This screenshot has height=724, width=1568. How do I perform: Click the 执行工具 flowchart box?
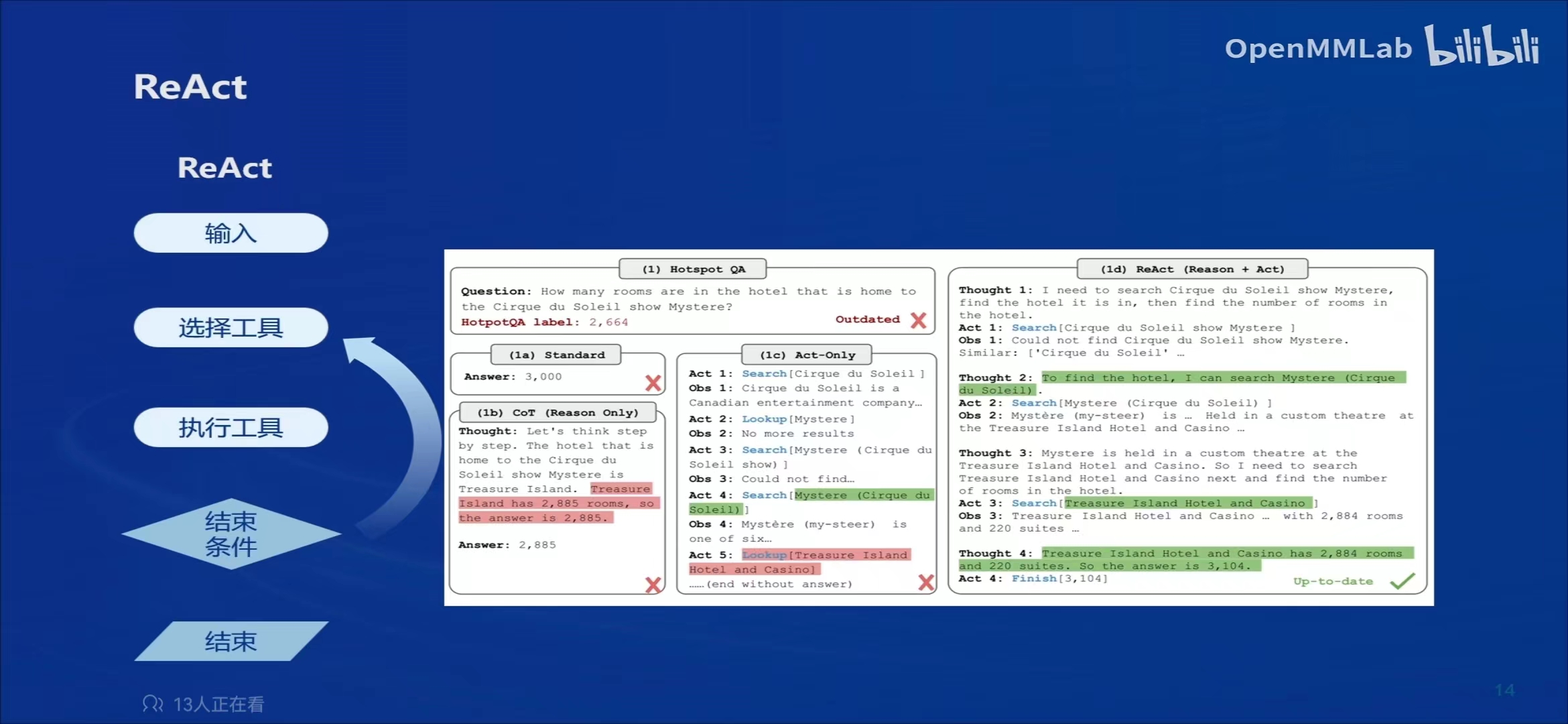(231, 428)
